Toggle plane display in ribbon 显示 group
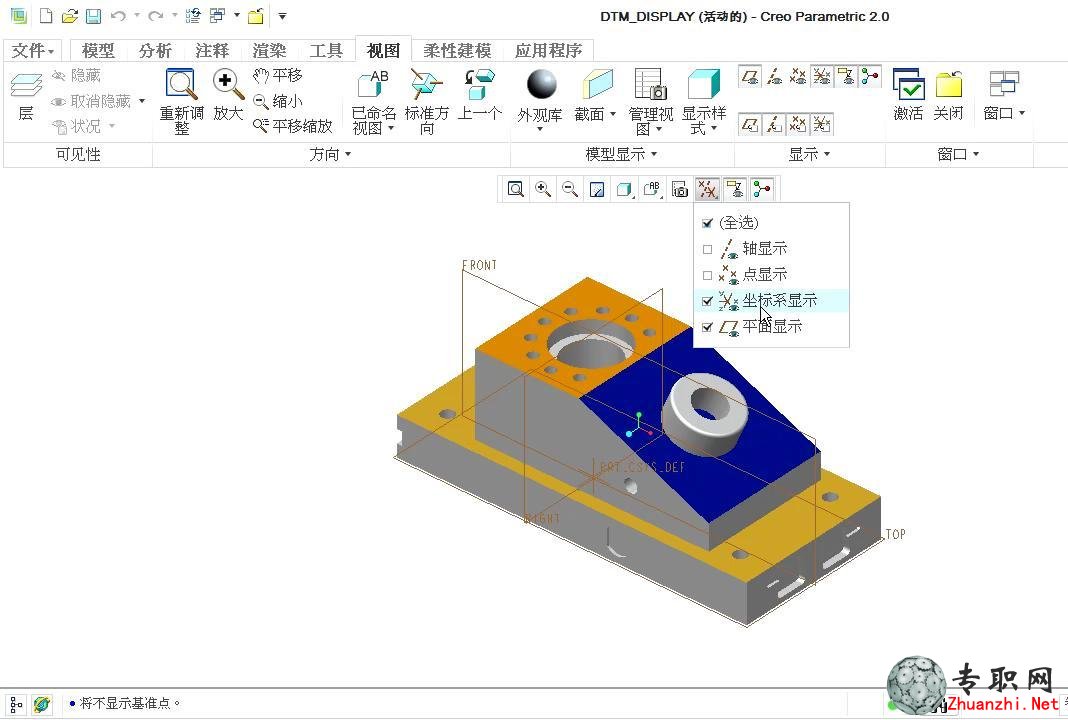The image size is (1068, 720). click(x=750, y=76)
